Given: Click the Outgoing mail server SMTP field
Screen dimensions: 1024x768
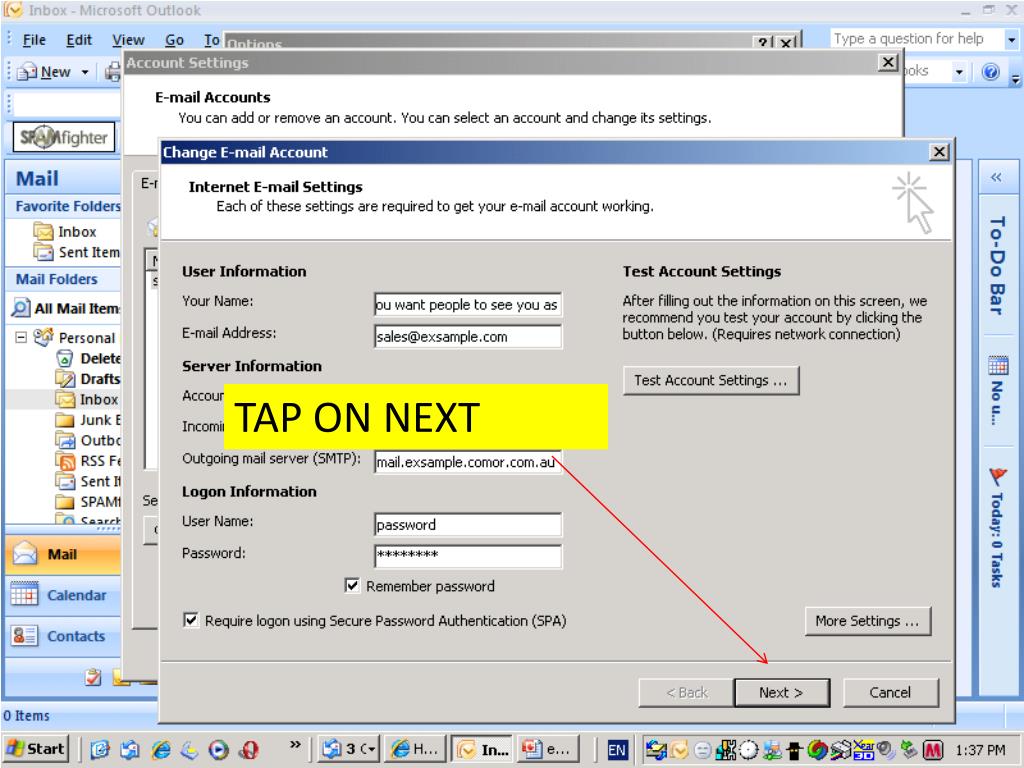Looking at the screenshot, I should (x=468, y=462).
